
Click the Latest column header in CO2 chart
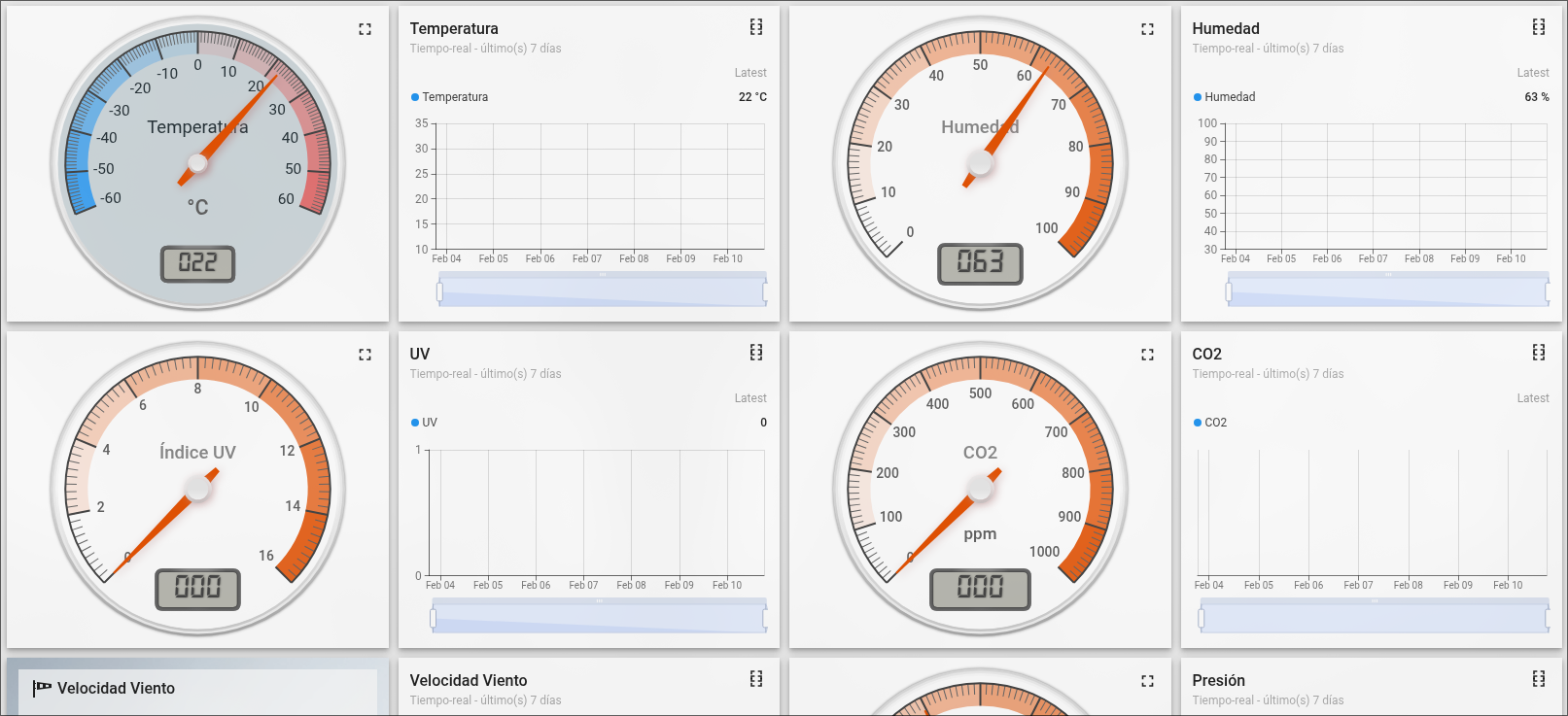pos(1533,398)
